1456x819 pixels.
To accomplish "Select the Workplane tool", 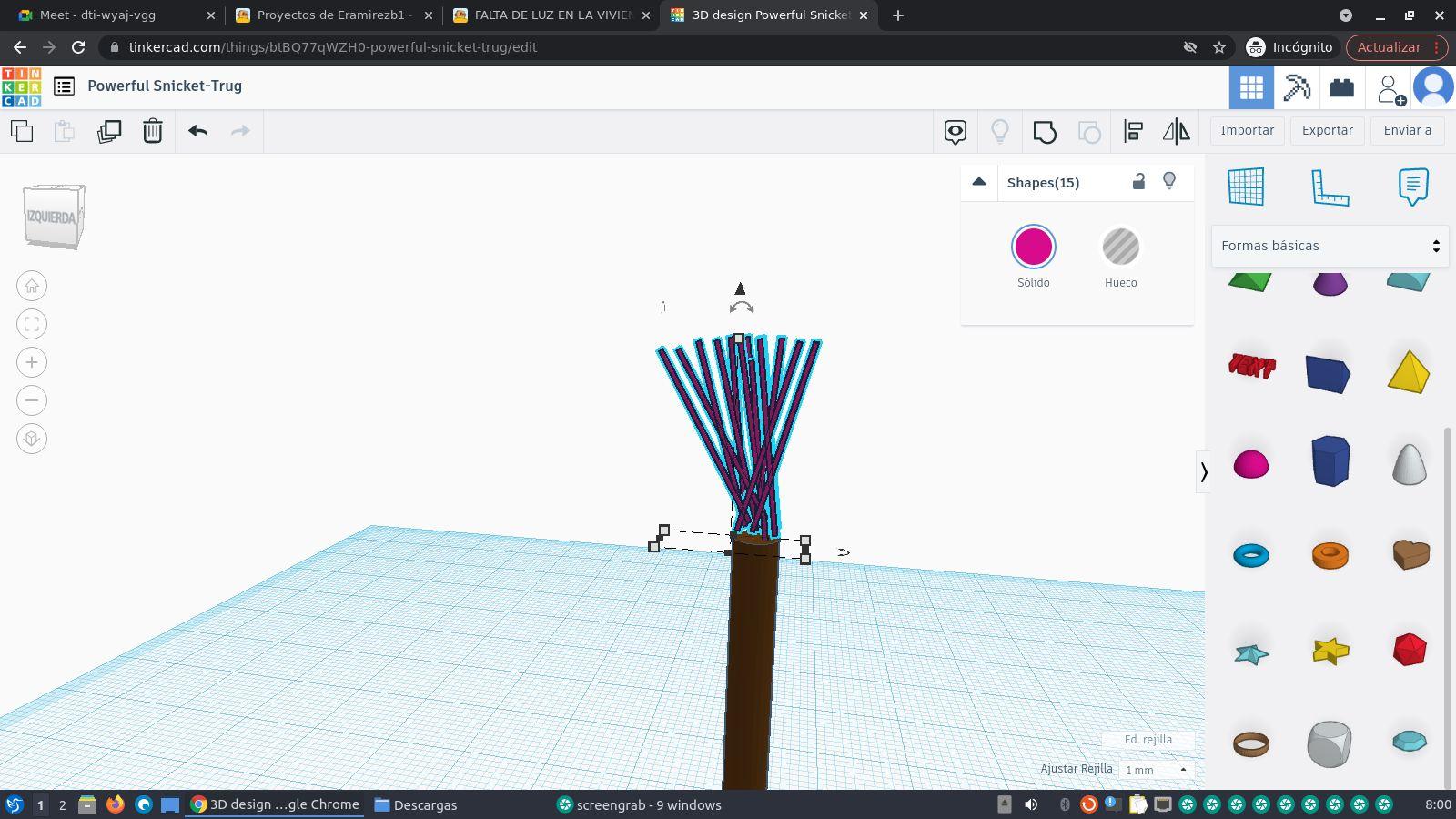I will [1246, 187].
